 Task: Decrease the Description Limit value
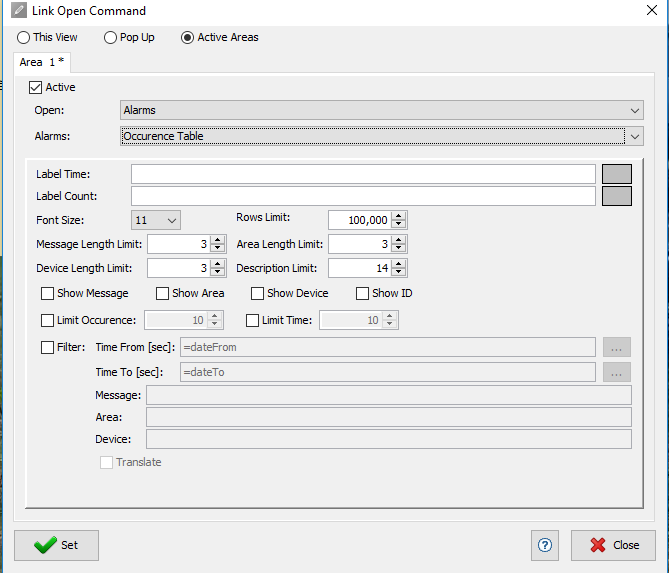pos(398,272)
